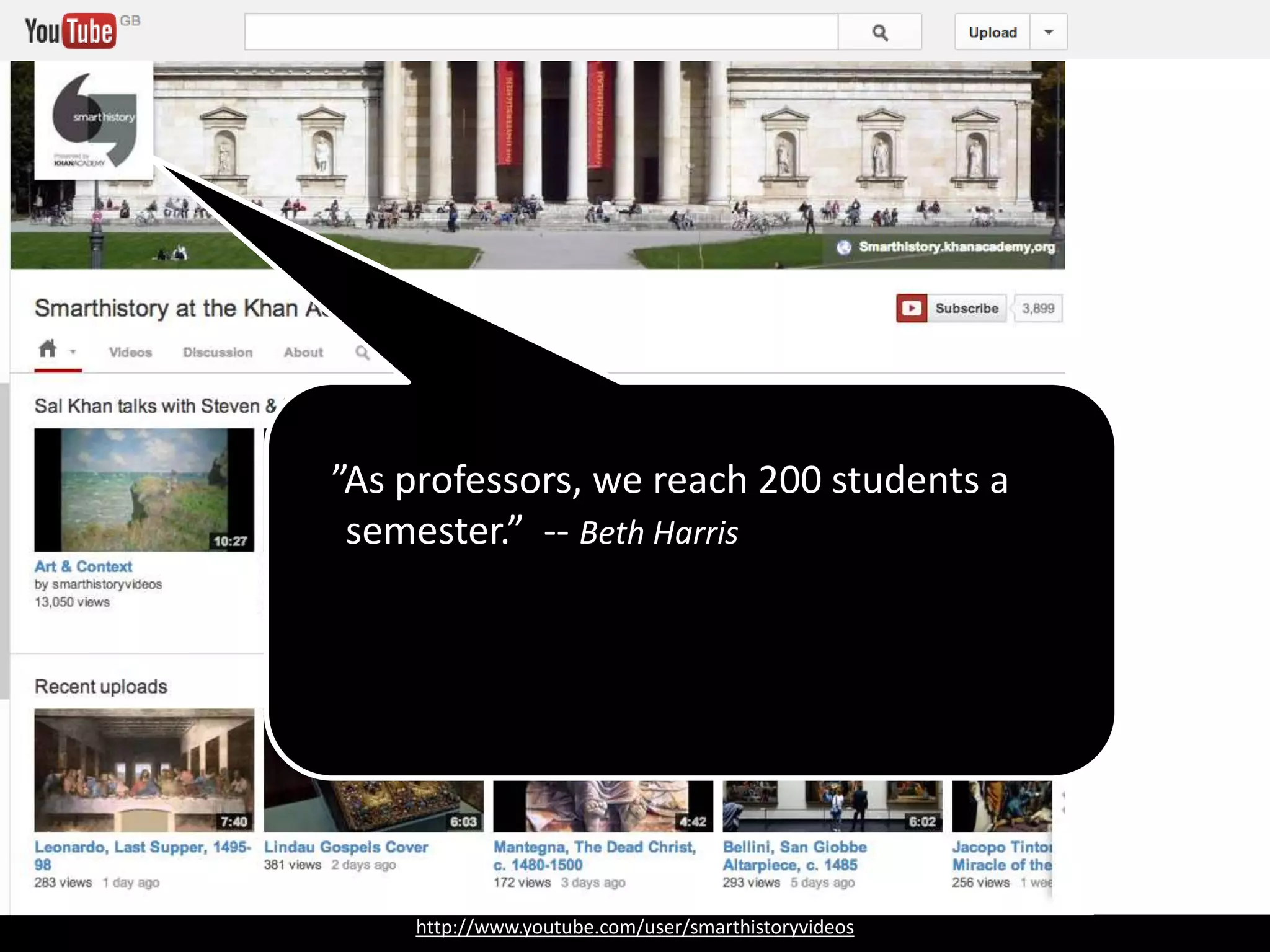Click the search magnifier button

[879, 32]
